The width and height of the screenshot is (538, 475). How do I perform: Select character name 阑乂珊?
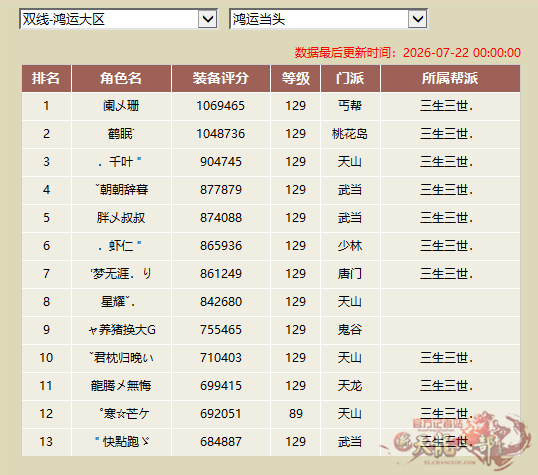121,106
